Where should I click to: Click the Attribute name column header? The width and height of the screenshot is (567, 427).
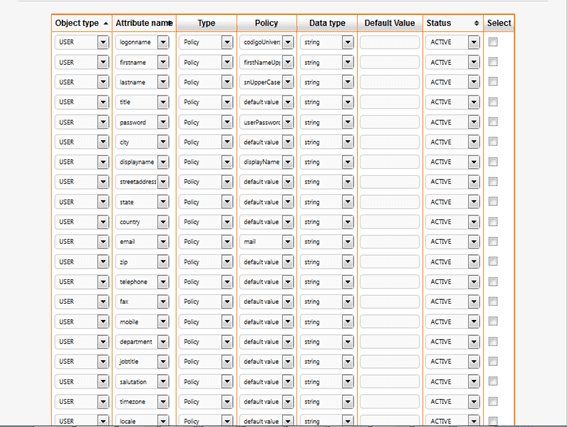click(144, 23)
